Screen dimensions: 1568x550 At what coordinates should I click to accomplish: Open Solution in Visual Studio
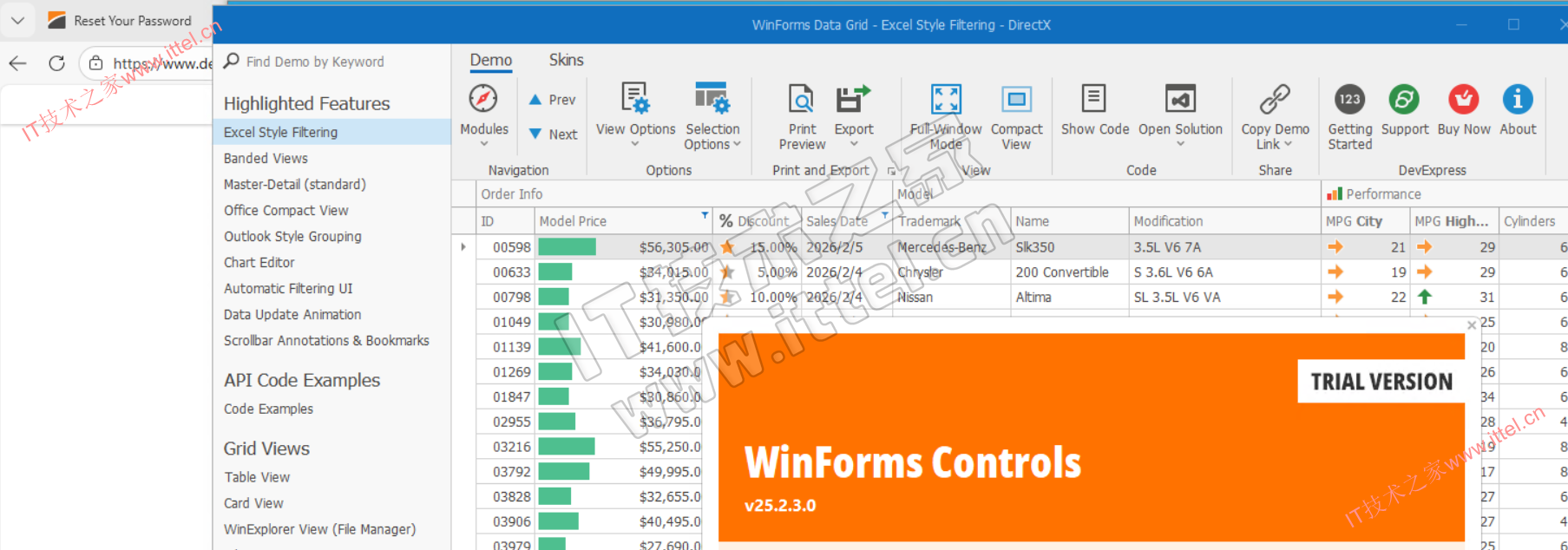coord(1180,100)
